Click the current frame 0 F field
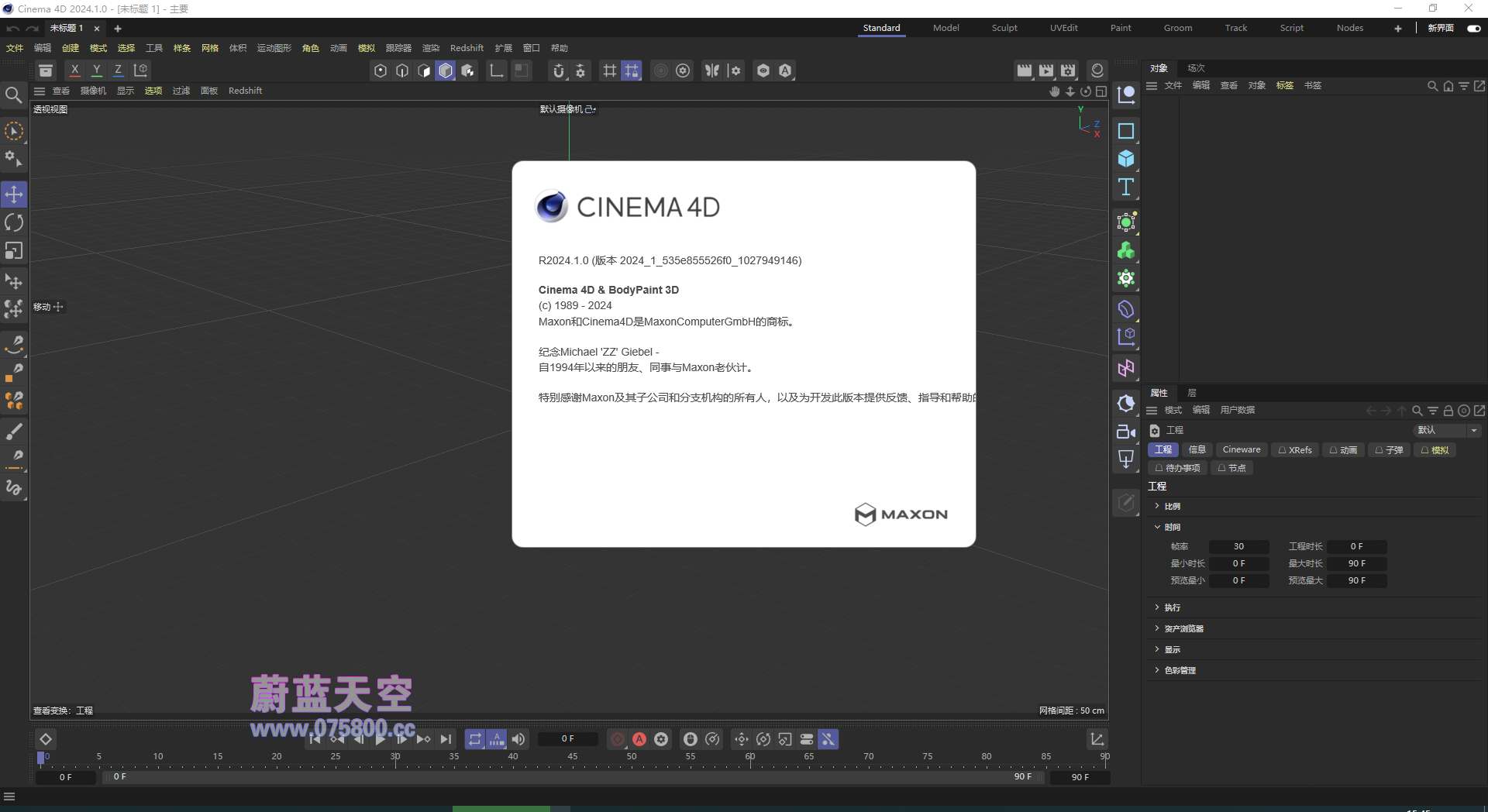Screen dimensions: 1488x812 (x=568, y=739)
